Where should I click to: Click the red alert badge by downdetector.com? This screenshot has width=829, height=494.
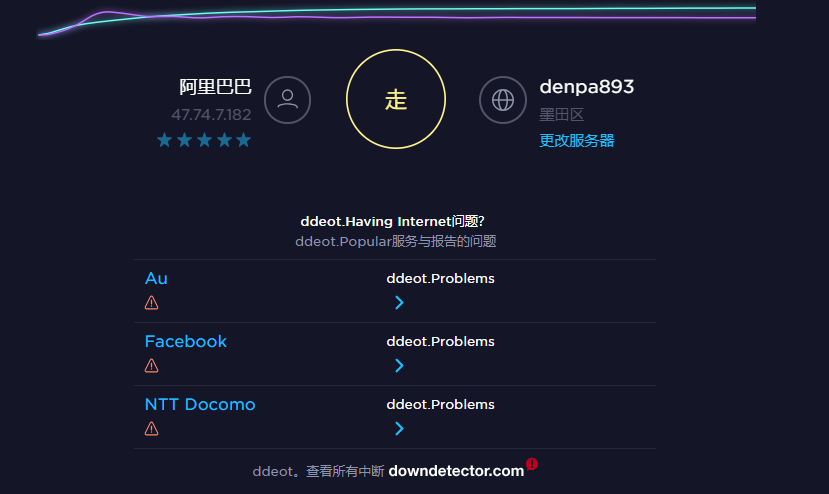coord(532,464)
